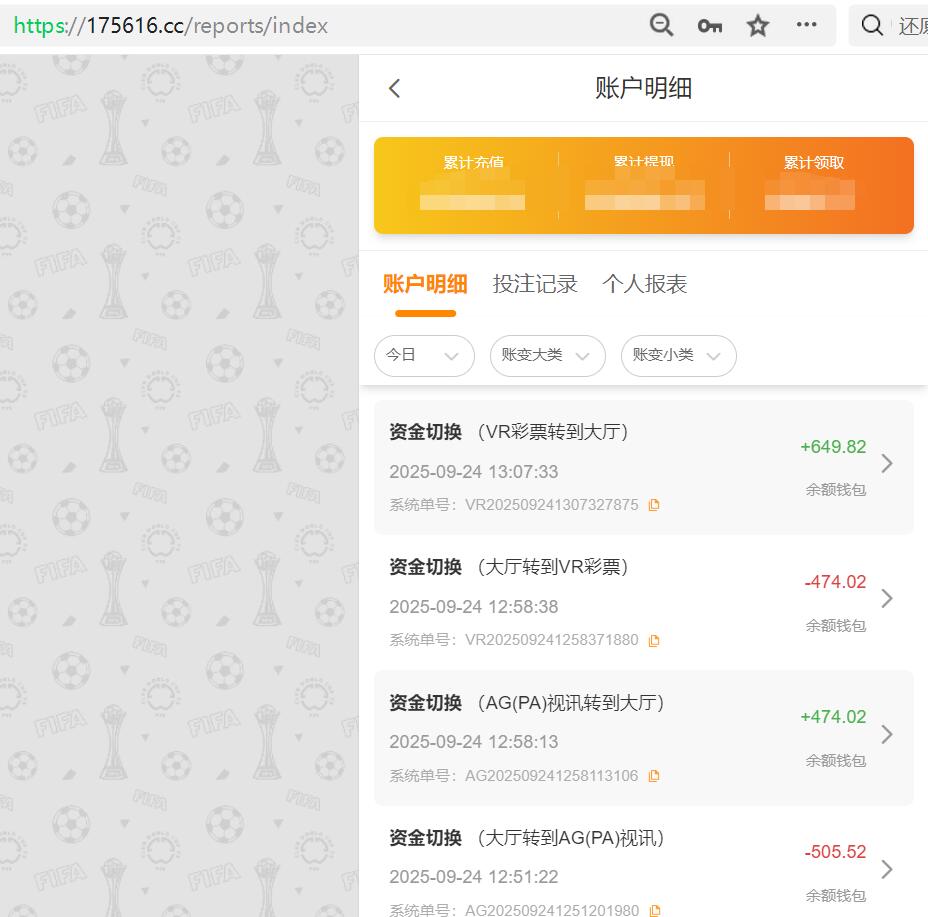Click the 累计提现 summary card
This screenshot has height=917, width=928.
(644, 185)
